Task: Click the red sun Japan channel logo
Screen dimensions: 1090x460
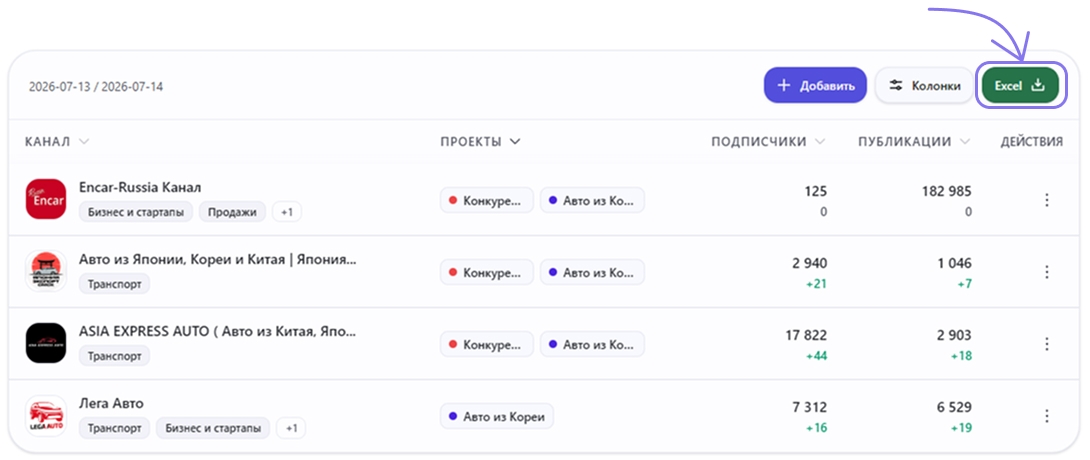Action: (x=46, y=271)
